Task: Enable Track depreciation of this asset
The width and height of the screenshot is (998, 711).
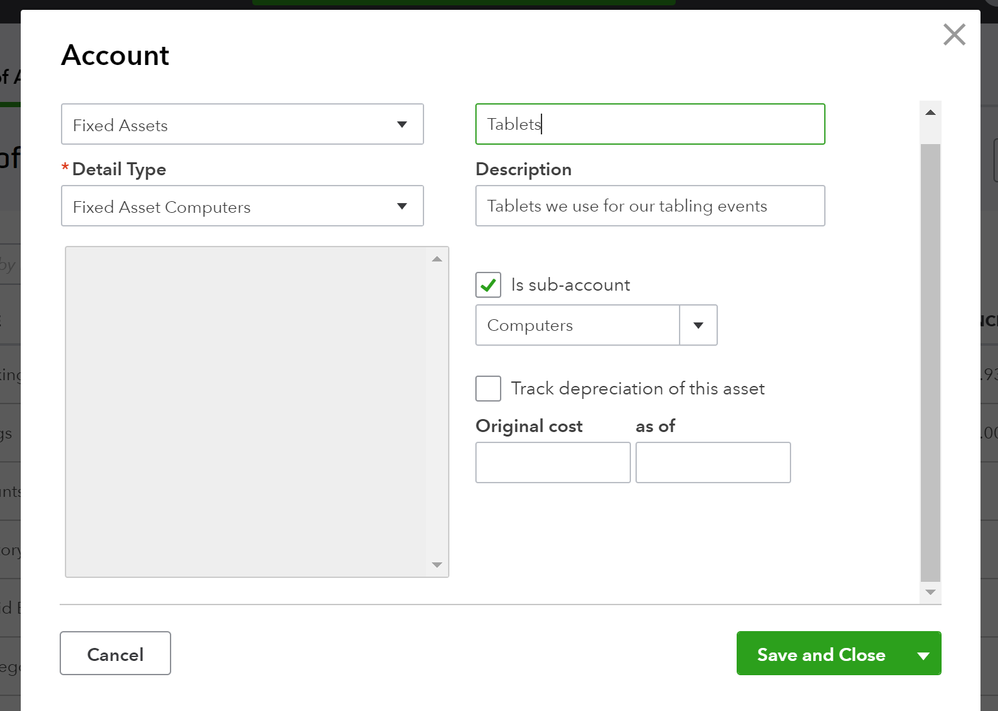Action: [x=488, y=388]
